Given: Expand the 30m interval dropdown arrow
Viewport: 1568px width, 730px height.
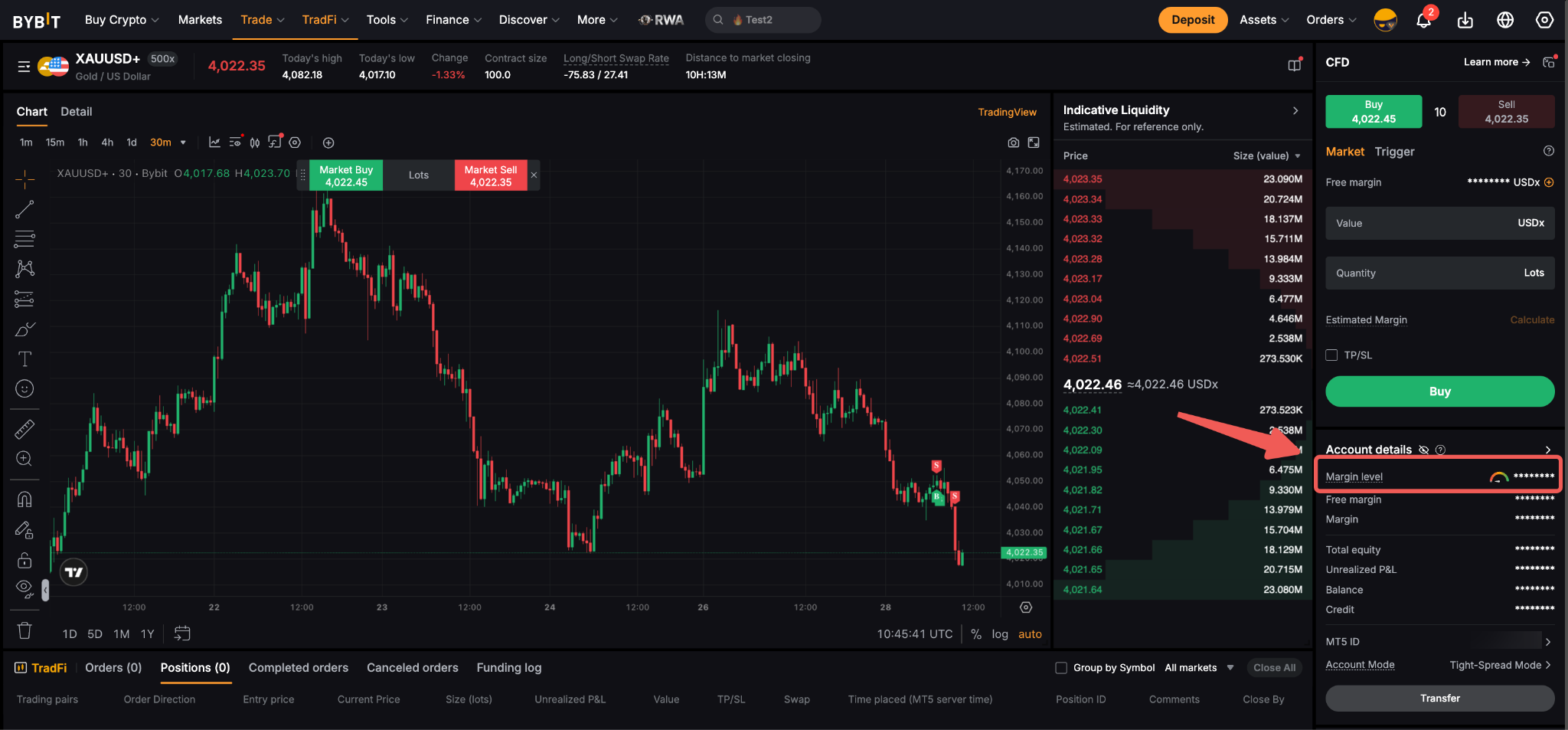Looking at the screenshot, I should (183, 142).
